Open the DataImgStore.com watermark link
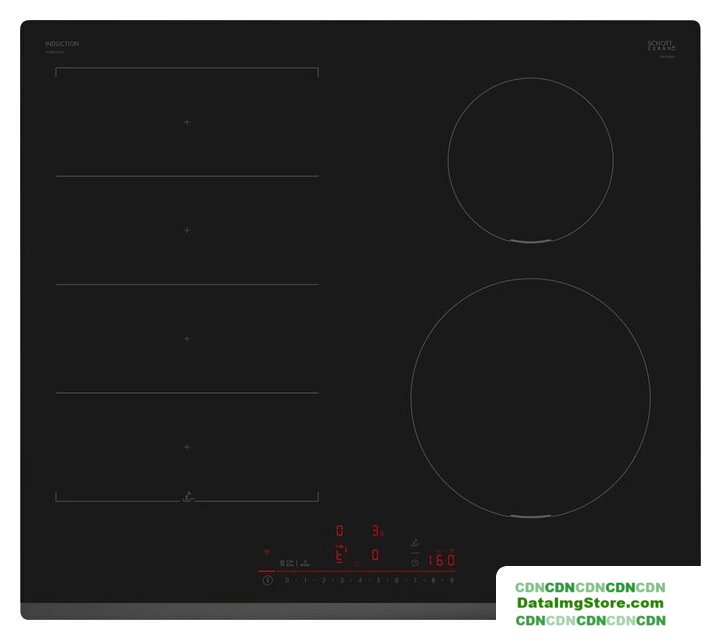The width and height of the screenshot is (721, 640). pos(590,603)
